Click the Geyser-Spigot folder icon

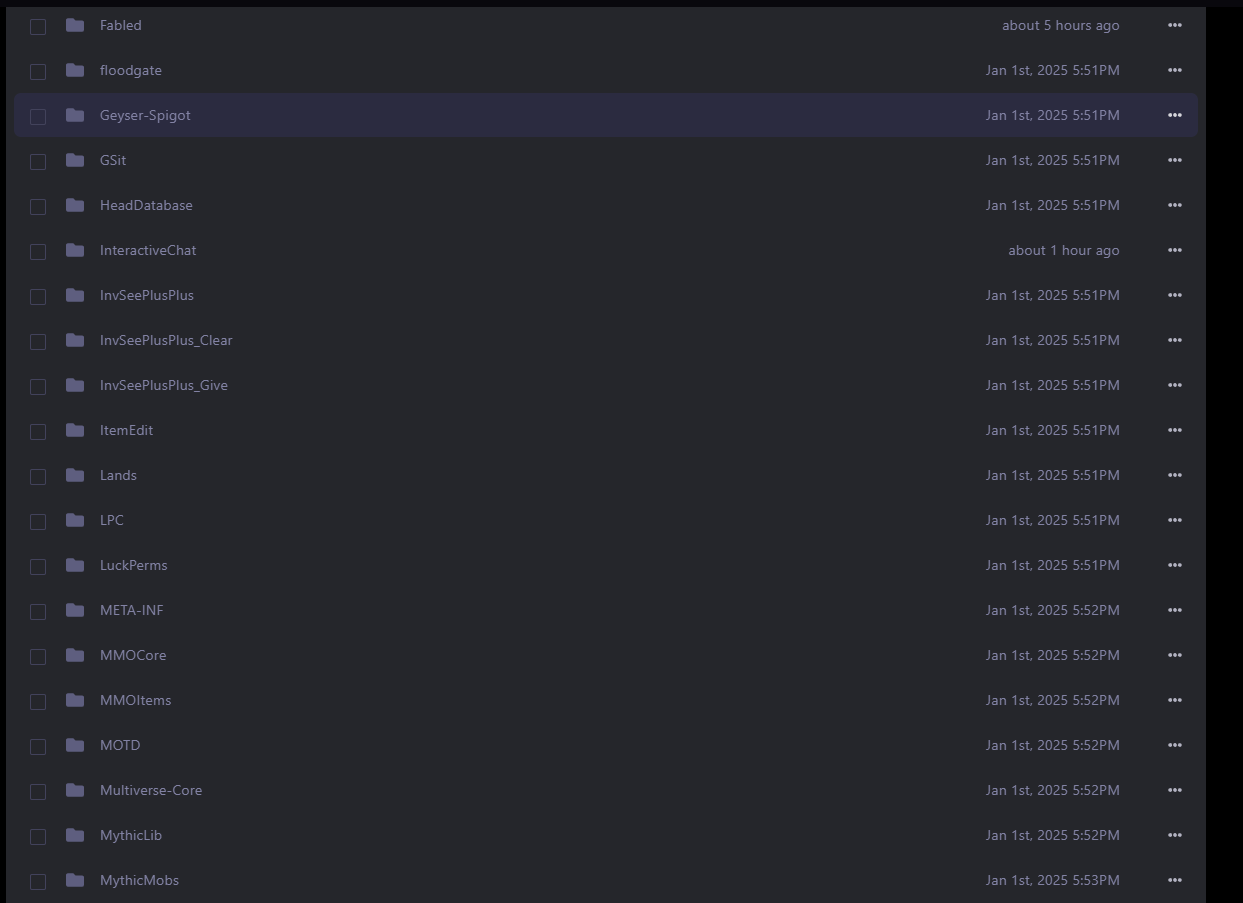coord(75,115)
